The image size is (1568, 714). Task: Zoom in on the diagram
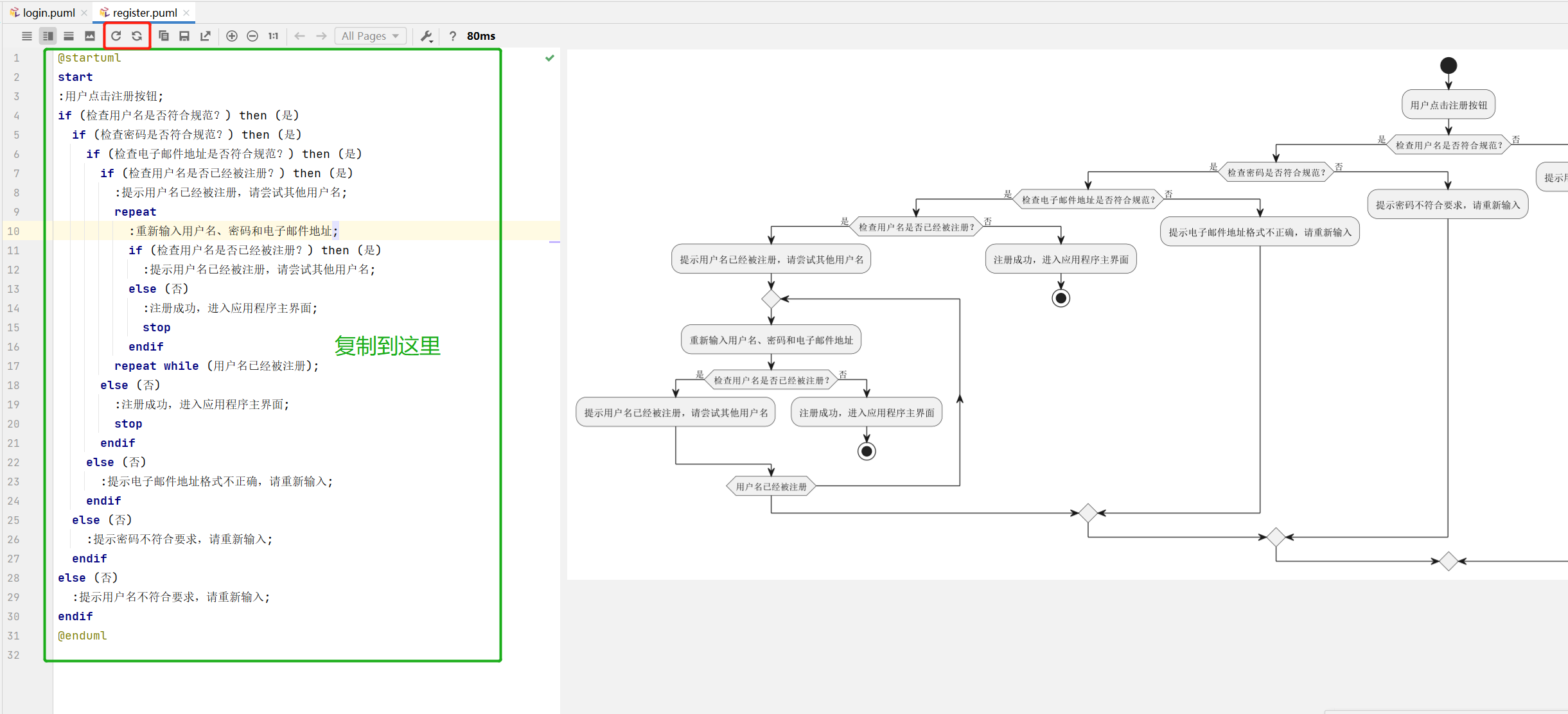232,36
